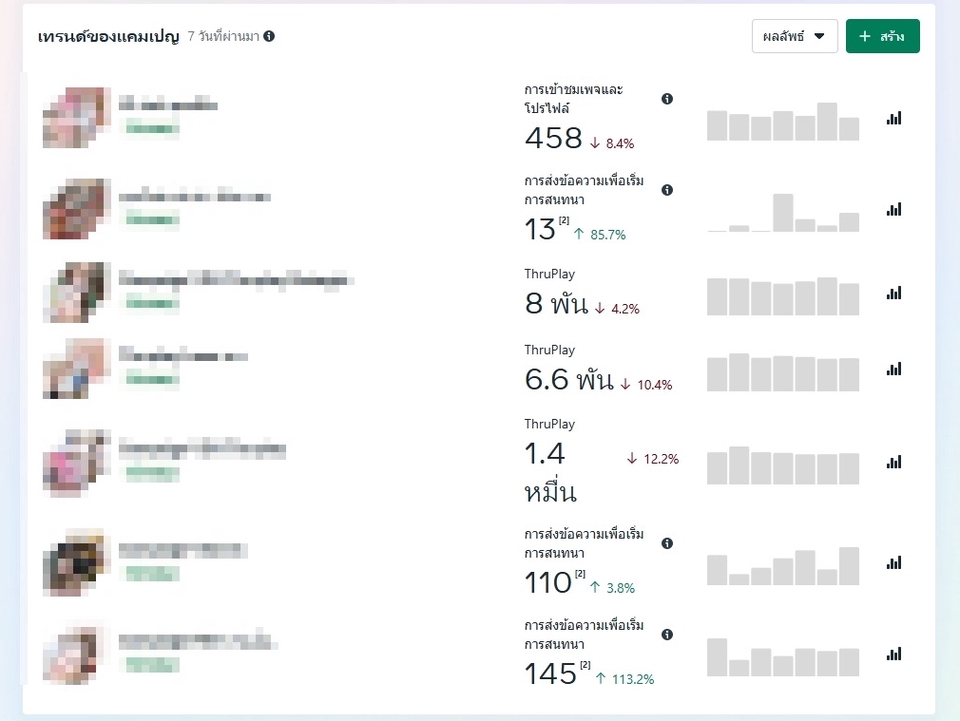The height and width of the screenshot is (721, 960).
Task: Click the info icon next to เทรนด์ของแคมเปญ heading
Action: click(x=267, y=36)
